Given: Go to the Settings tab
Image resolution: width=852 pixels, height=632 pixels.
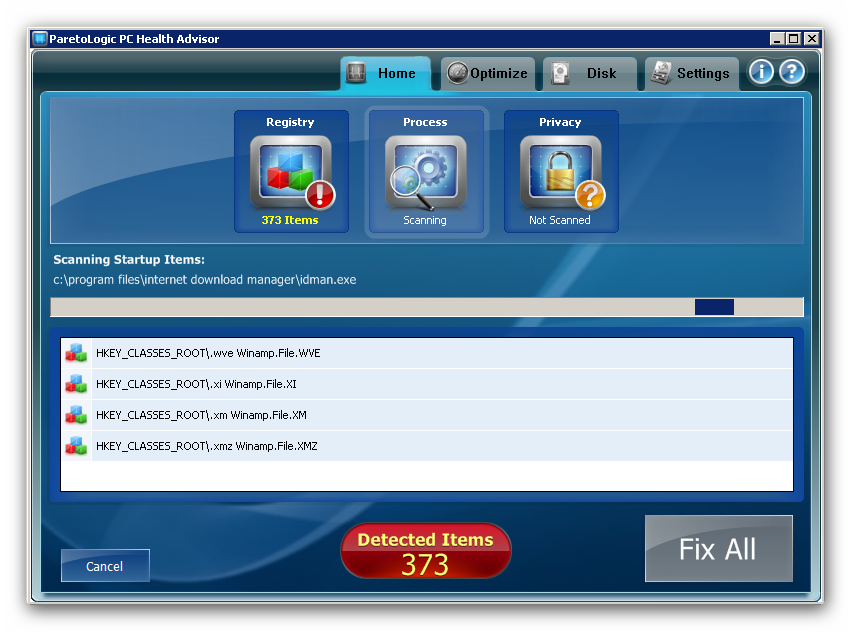Looking at the screenshot, I should pyautogui.click(x=692, y=73).
